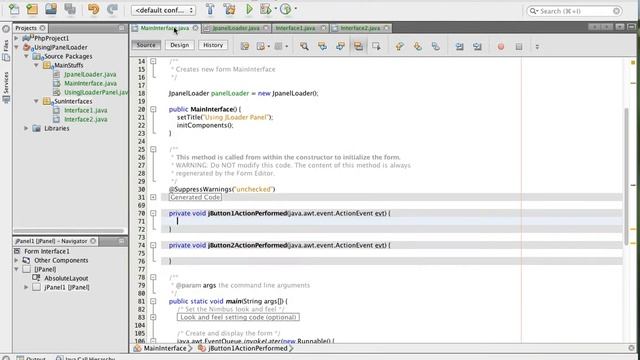The image size is (640, 360).
Task: Expand the Generated Code fold at line 31
Action: click(x=153, y=197)
